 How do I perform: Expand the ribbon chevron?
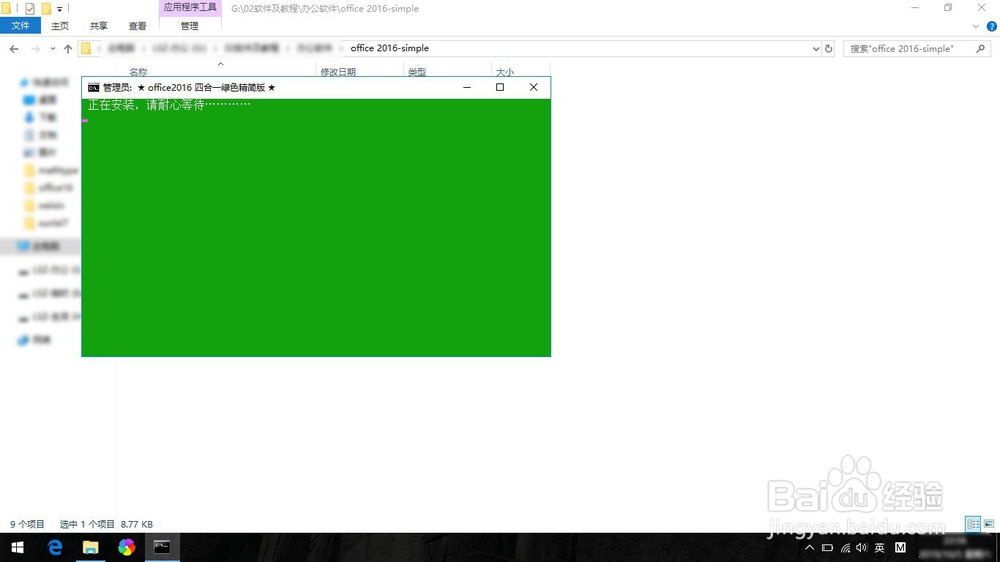tap(975, 26)
